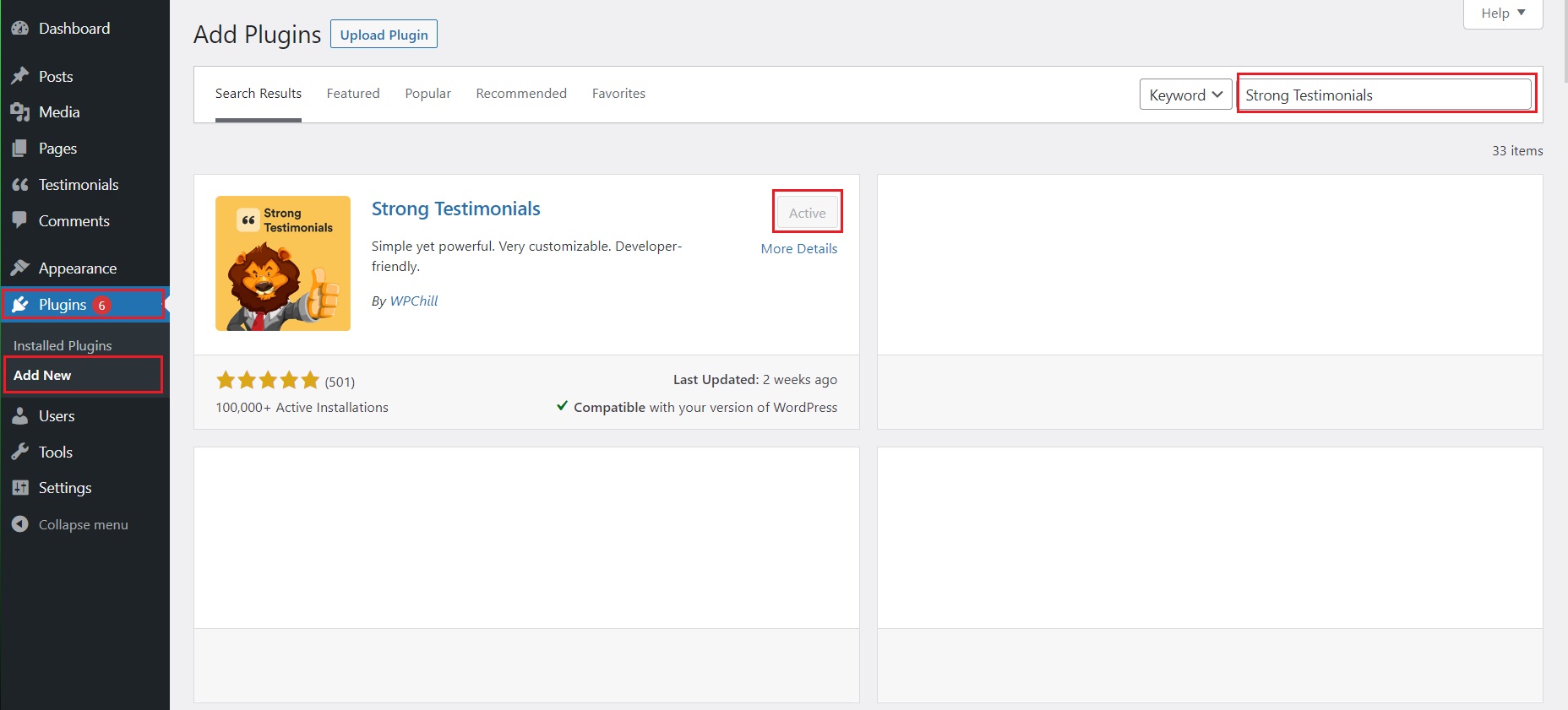Click the 'Last Updated: 2 weeks ago' text
This screenshot has height=710, width=1568.
755,380
